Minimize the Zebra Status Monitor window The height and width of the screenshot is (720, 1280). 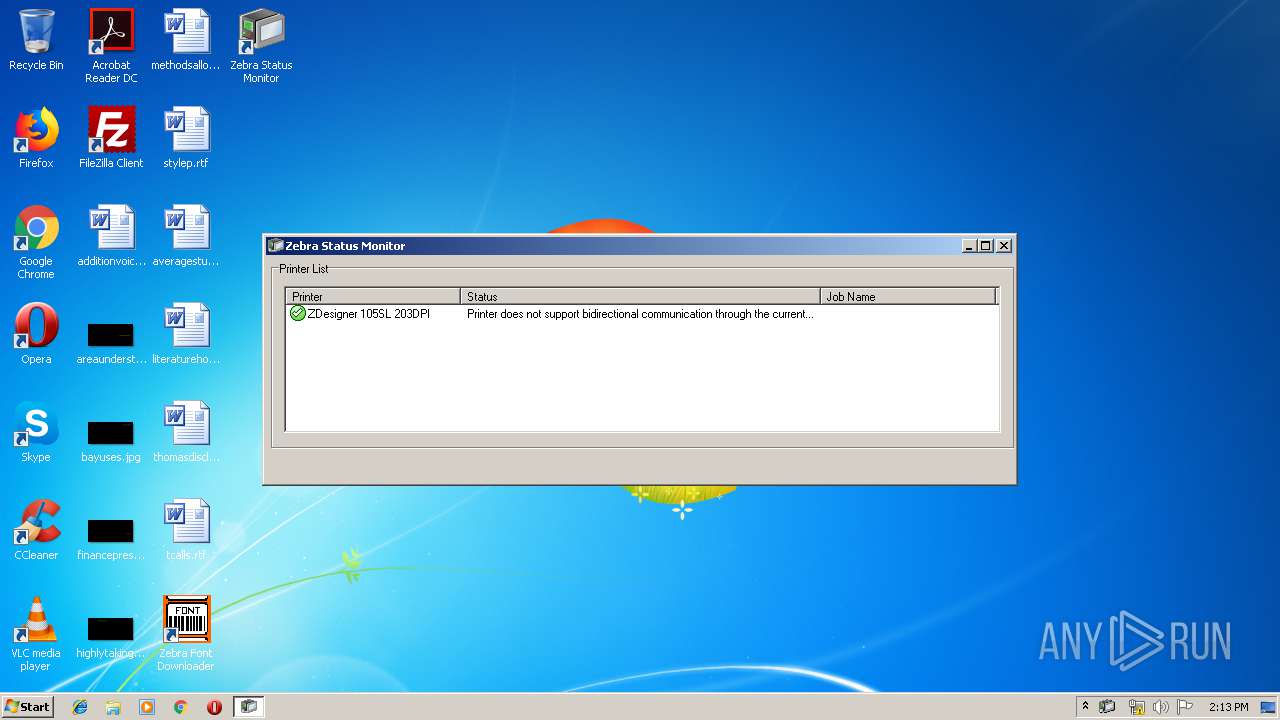coord(968,246)
